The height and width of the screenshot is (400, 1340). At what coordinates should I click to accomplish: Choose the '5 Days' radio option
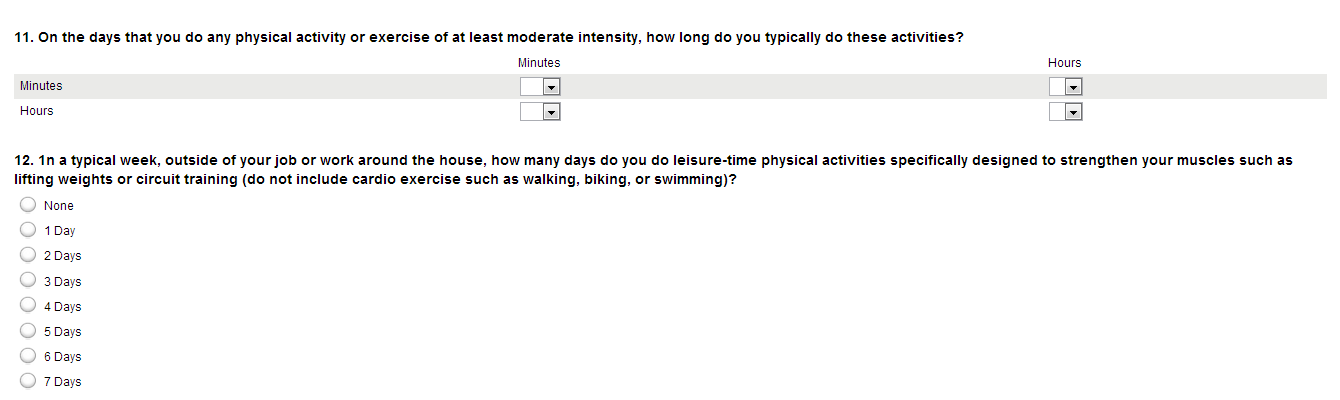[x=28, y=331]
